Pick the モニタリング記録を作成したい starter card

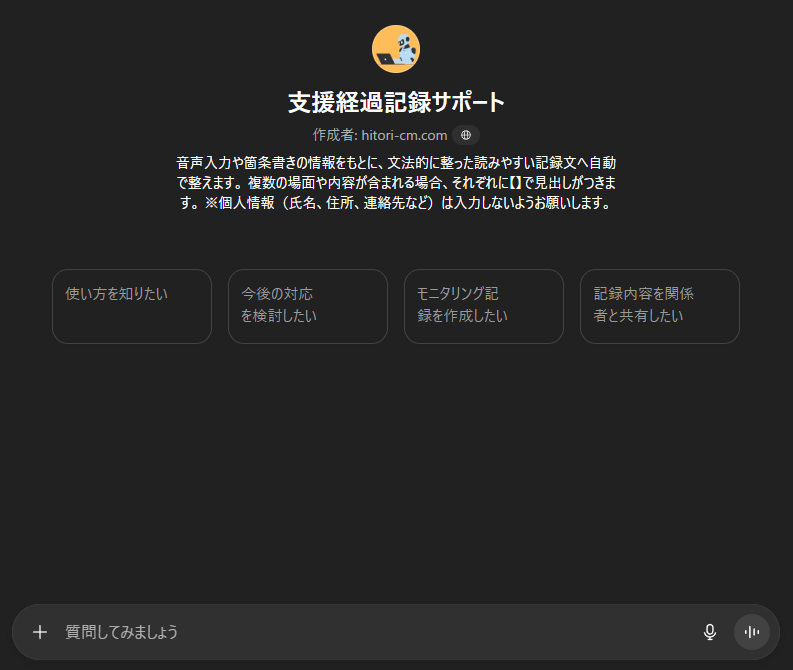(484, 306)
